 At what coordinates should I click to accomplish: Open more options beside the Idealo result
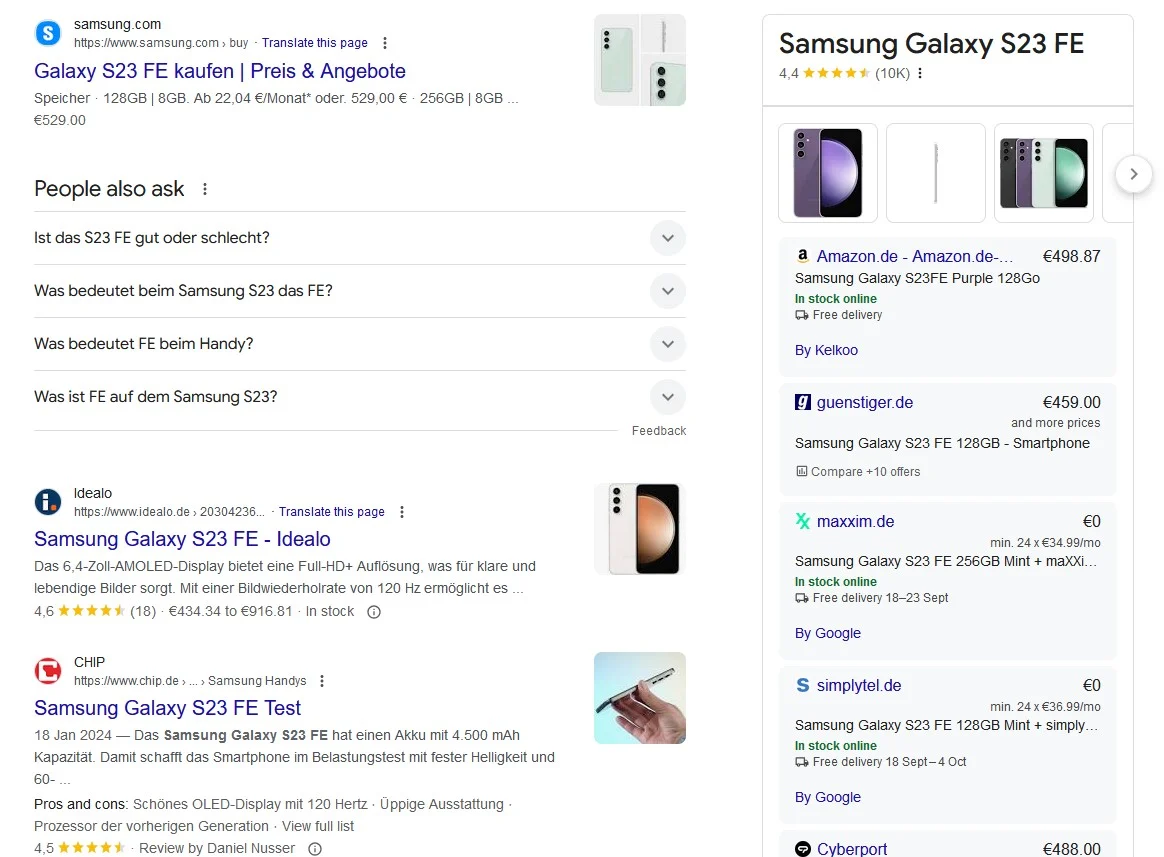coord(402,512)
